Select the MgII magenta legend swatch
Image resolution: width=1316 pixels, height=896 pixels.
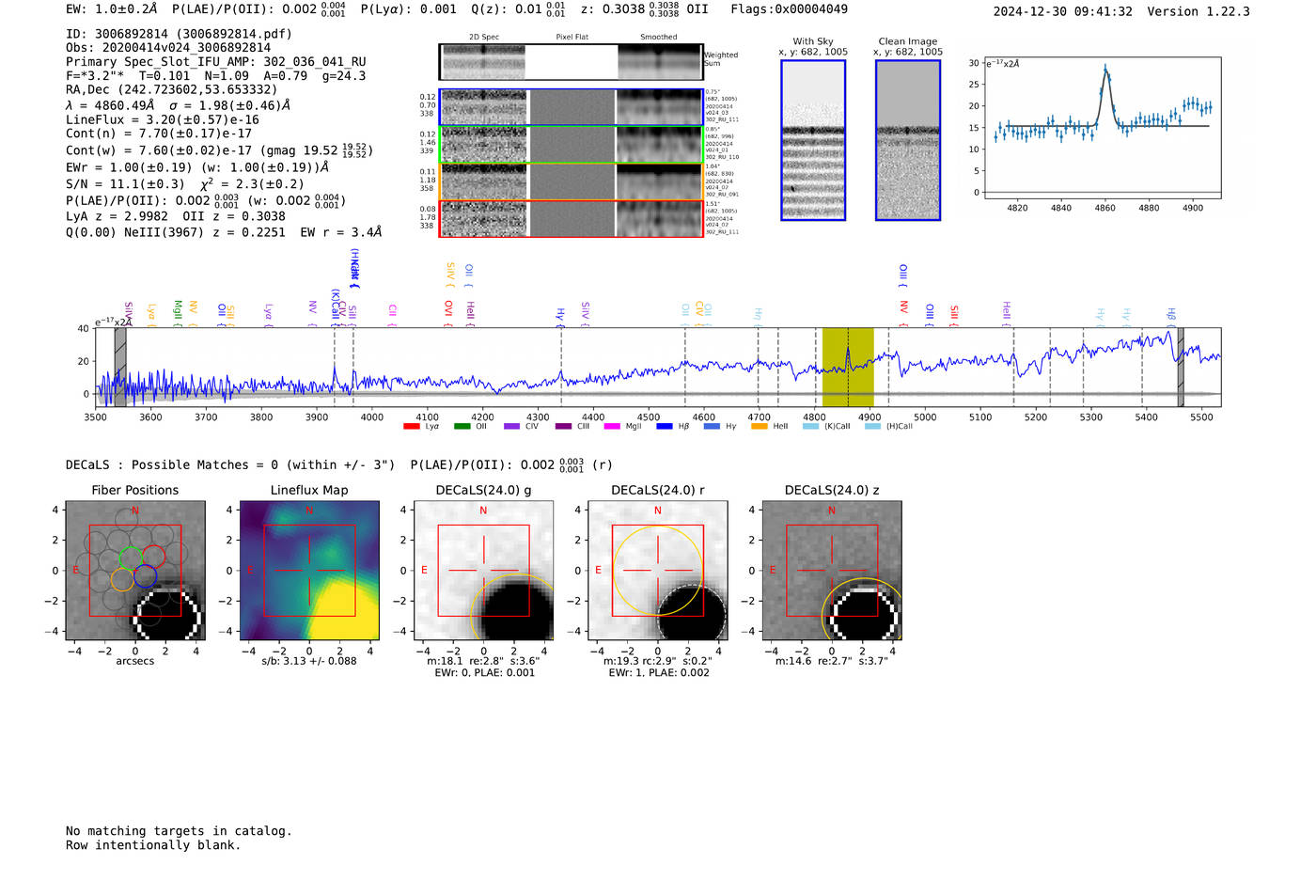click(612, 427)
